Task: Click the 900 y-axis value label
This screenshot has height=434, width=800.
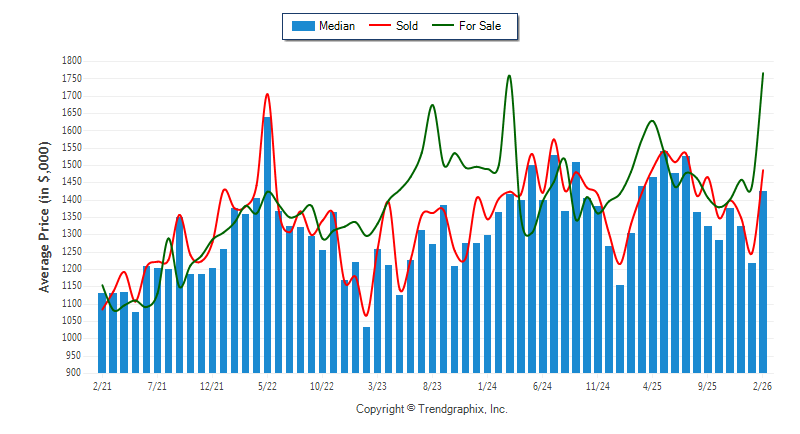Action: tap(74, 372)
